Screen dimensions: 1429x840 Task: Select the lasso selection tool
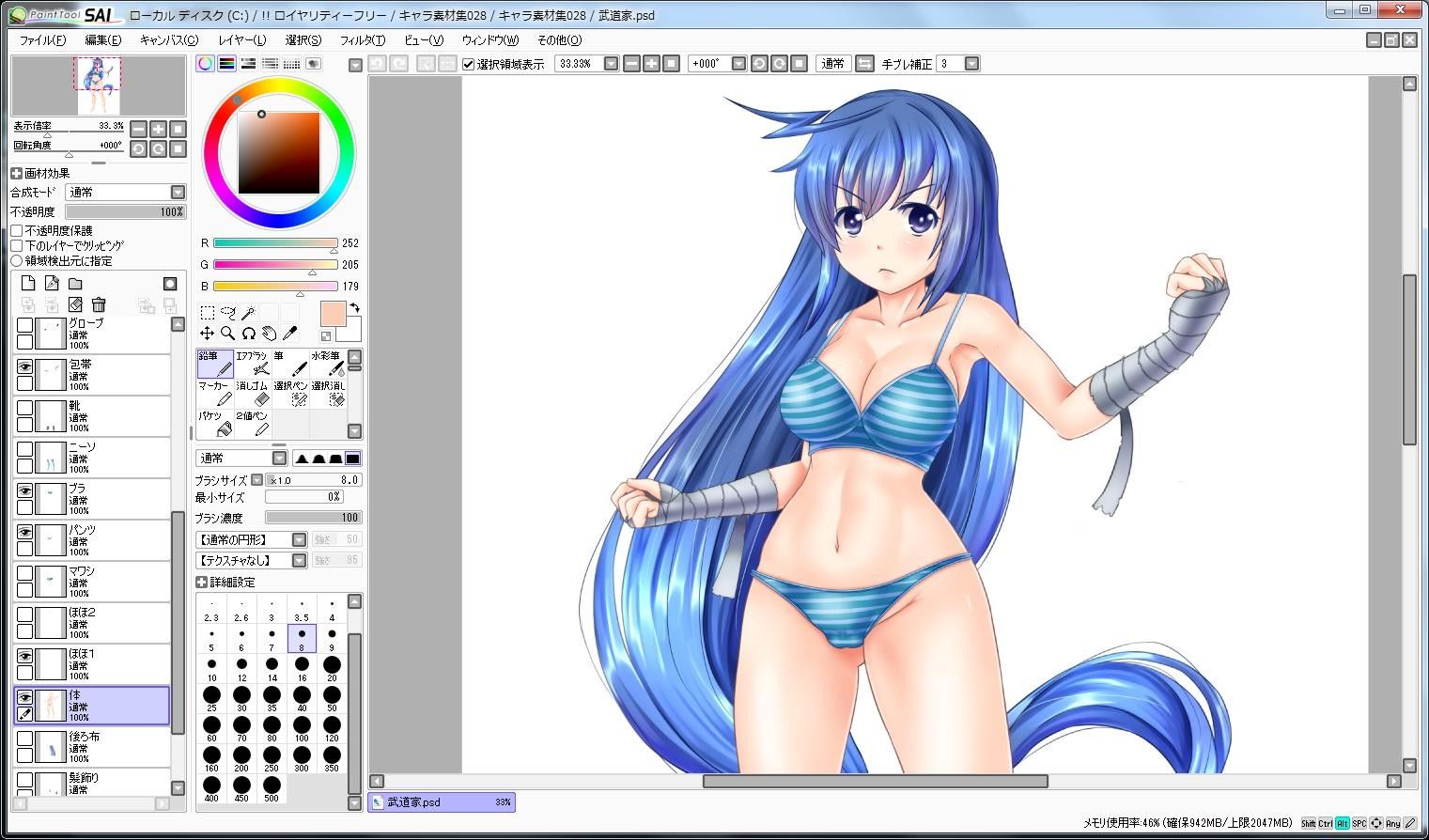[x=227, y=312]
